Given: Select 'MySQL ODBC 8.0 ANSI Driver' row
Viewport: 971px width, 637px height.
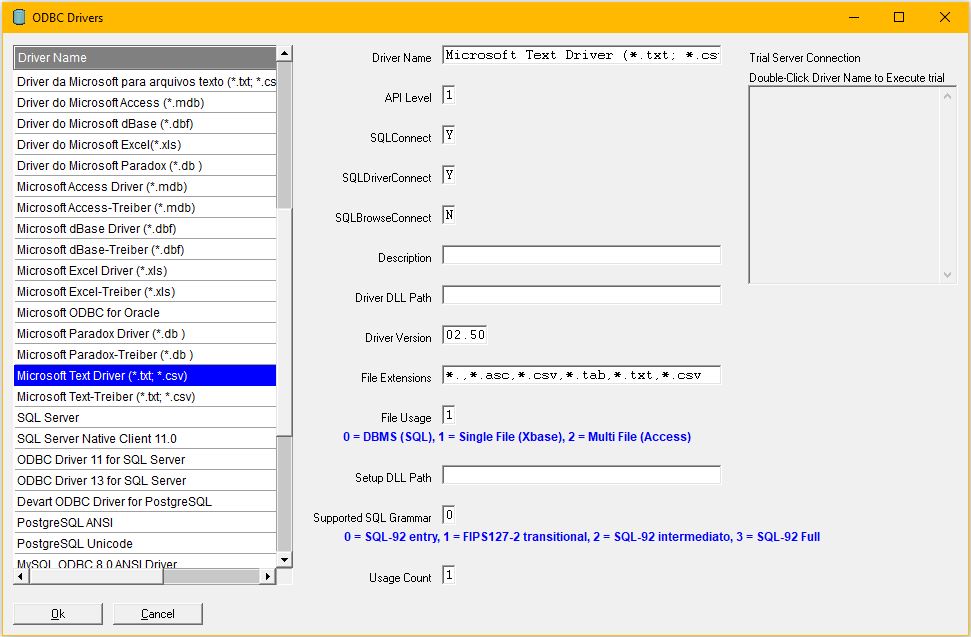Looking at the screenshot, I should click(x=145, y=562).
